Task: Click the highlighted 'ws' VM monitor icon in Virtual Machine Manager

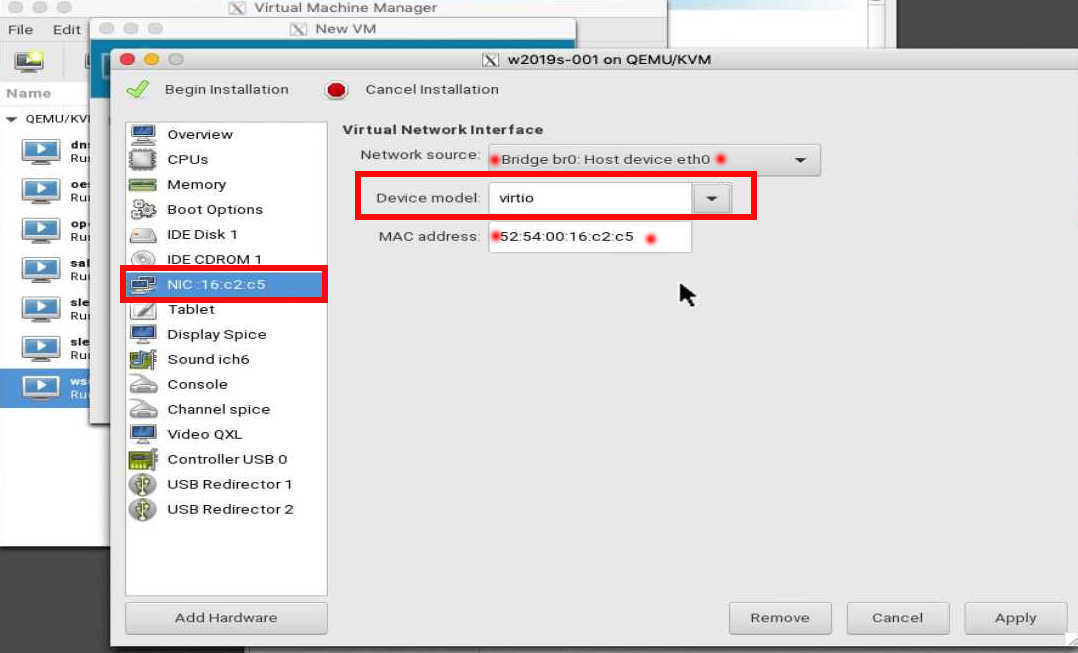Action: point(41,388)
